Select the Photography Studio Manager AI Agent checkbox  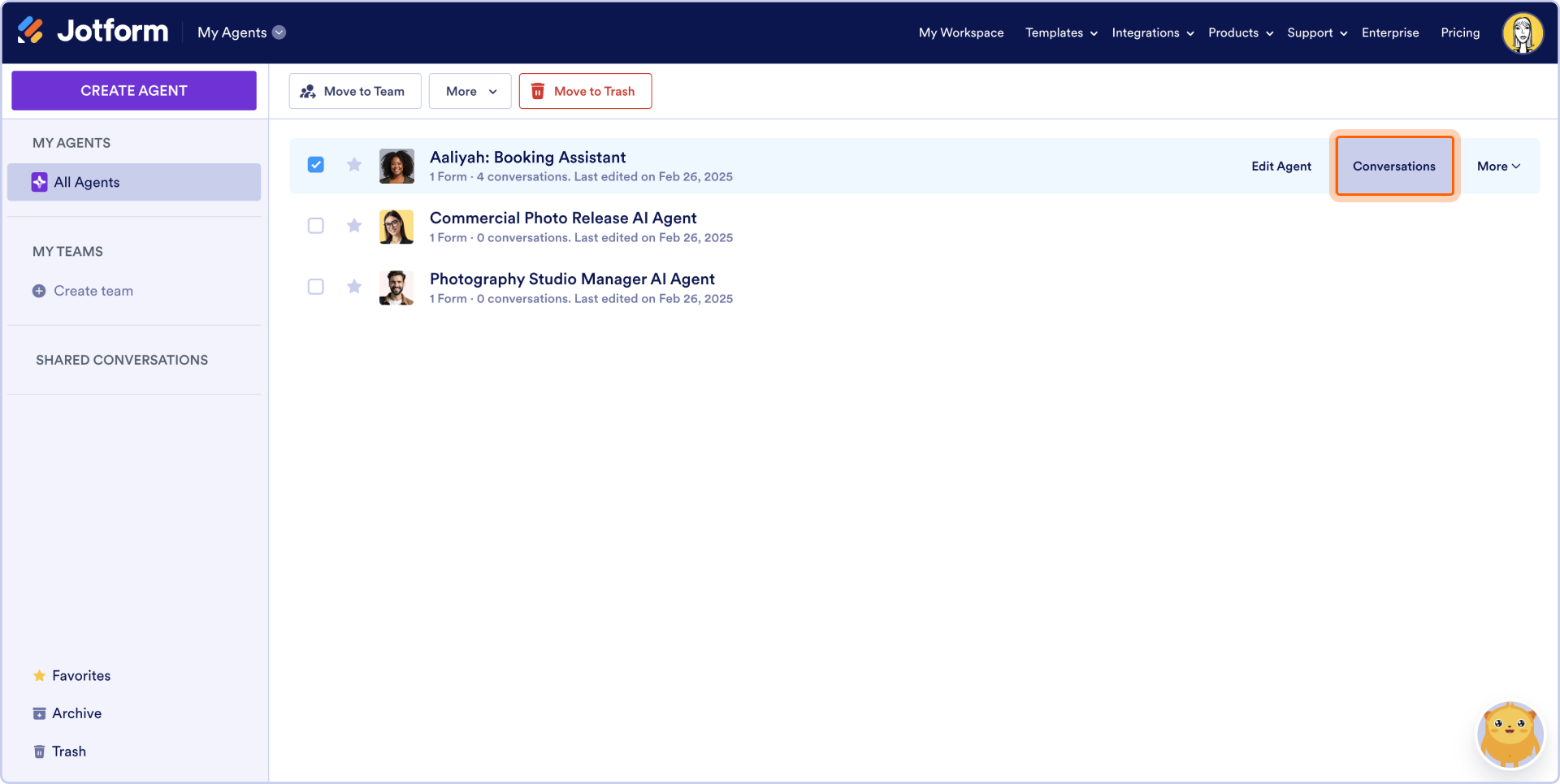point(316,287)
